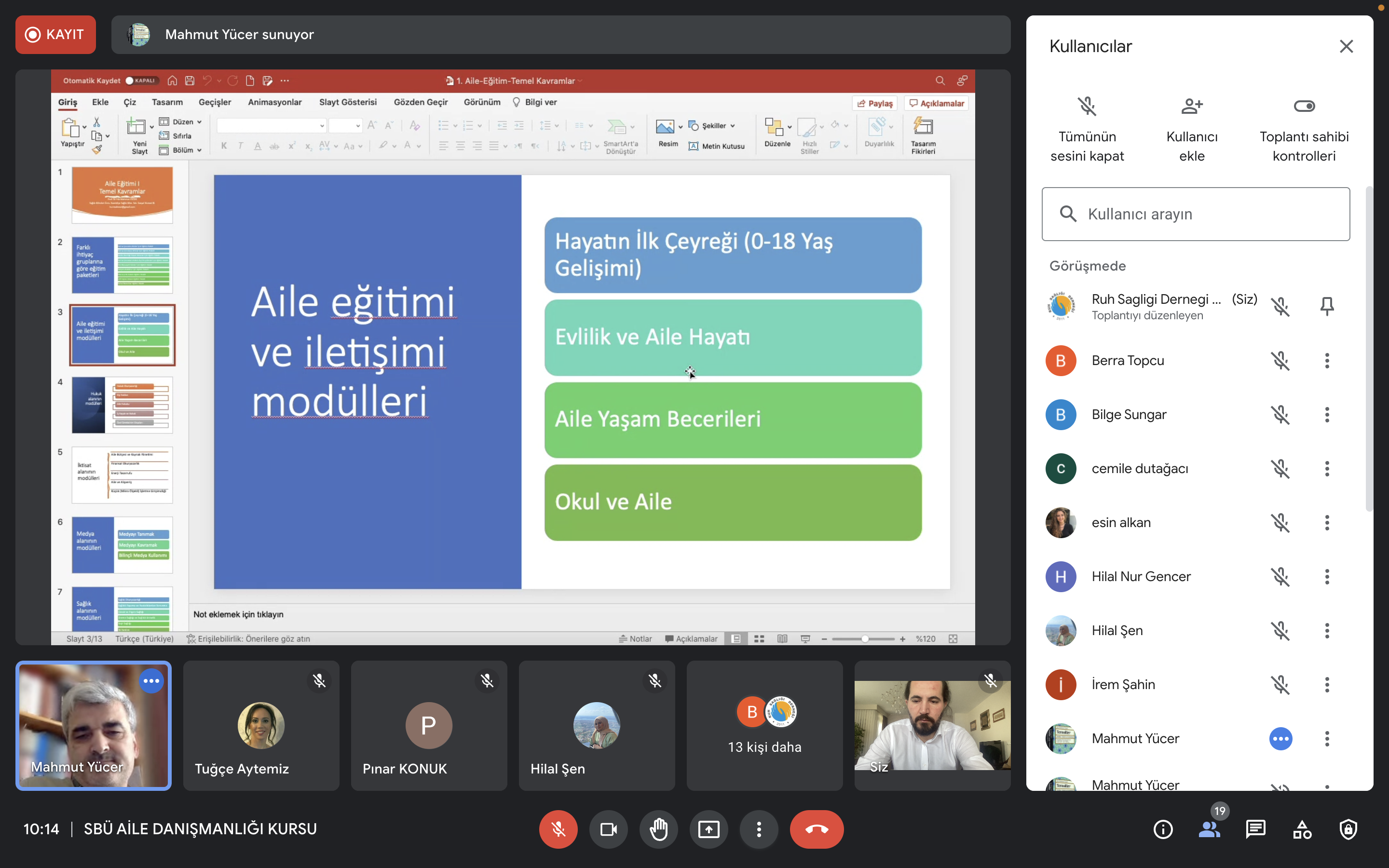This screenshot has width=1389, height=868.
Task: Click the KAYIT recording button
Action: click(x=55, y=34)
